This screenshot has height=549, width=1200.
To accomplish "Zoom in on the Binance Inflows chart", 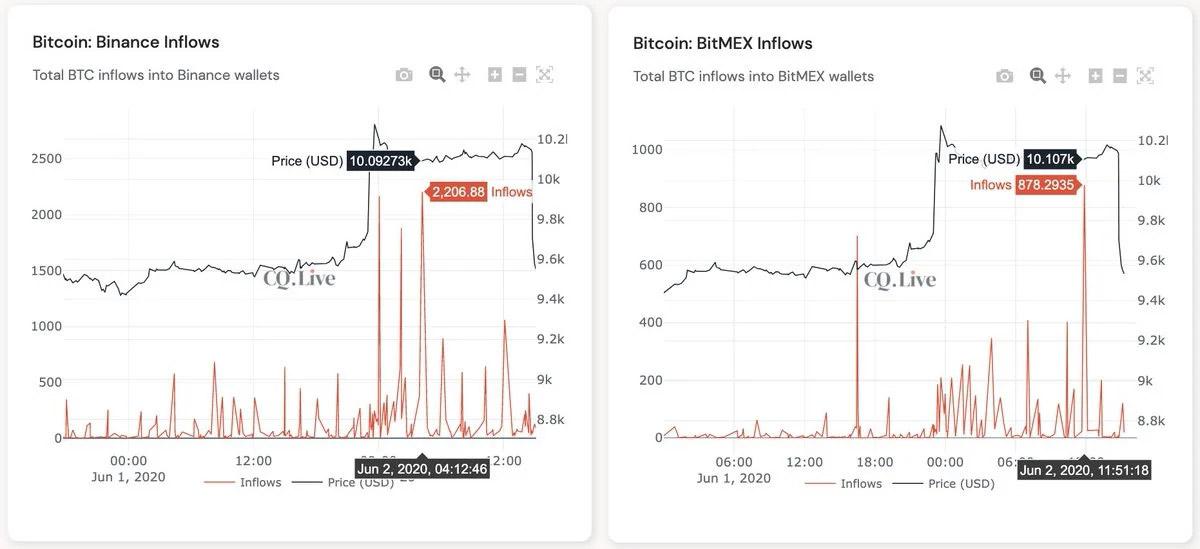I will [495, 75].
